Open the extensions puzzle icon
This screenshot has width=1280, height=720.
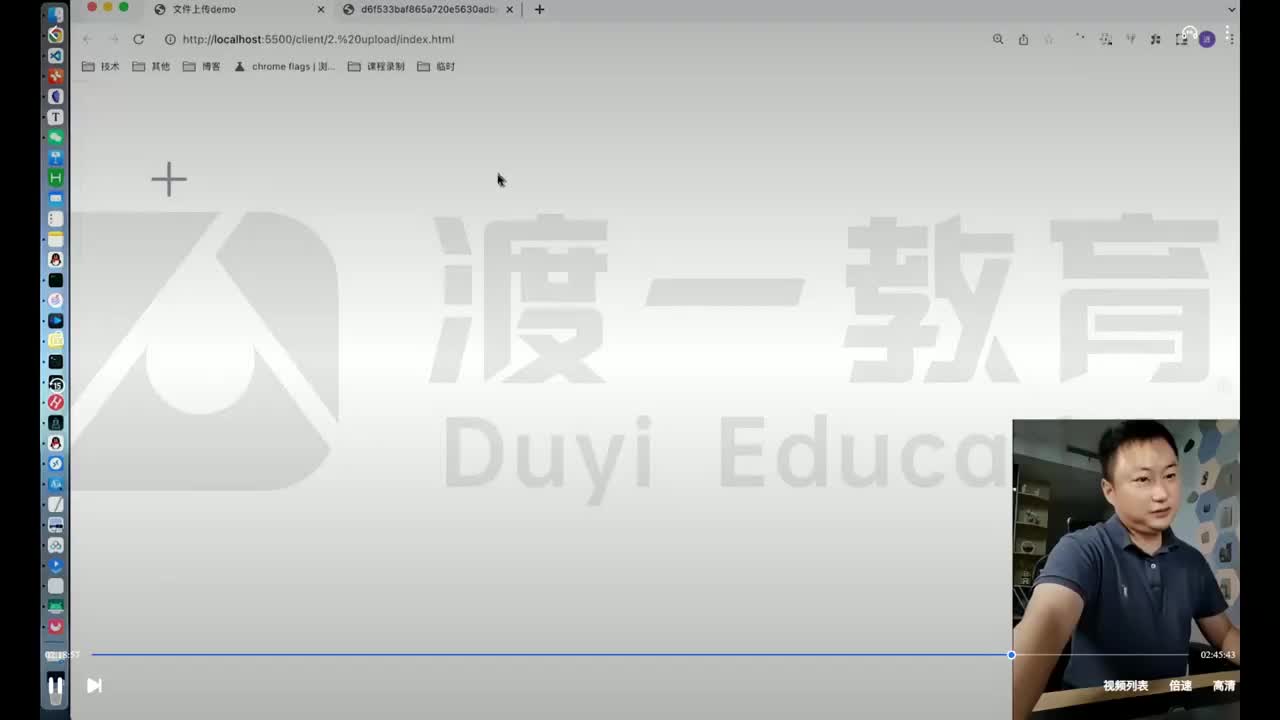click(1156, 39)
